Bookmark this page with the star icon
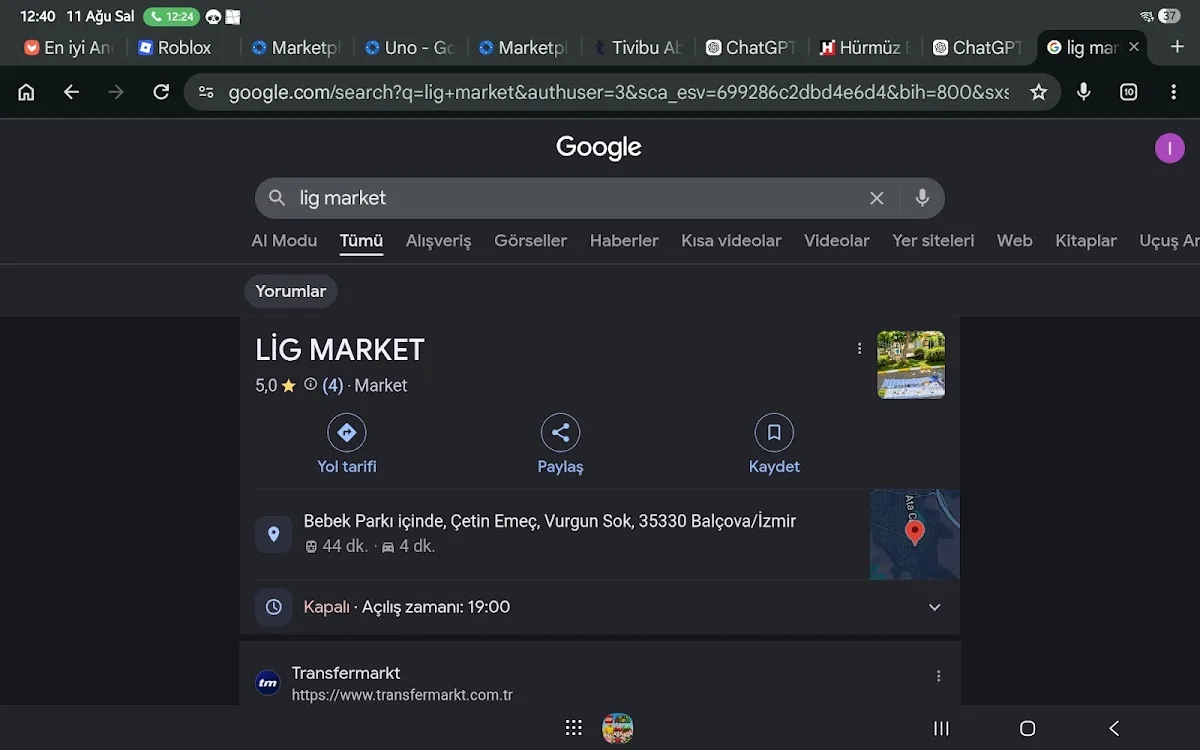This screenshot has width=1200, height=750. [1038, 92]
